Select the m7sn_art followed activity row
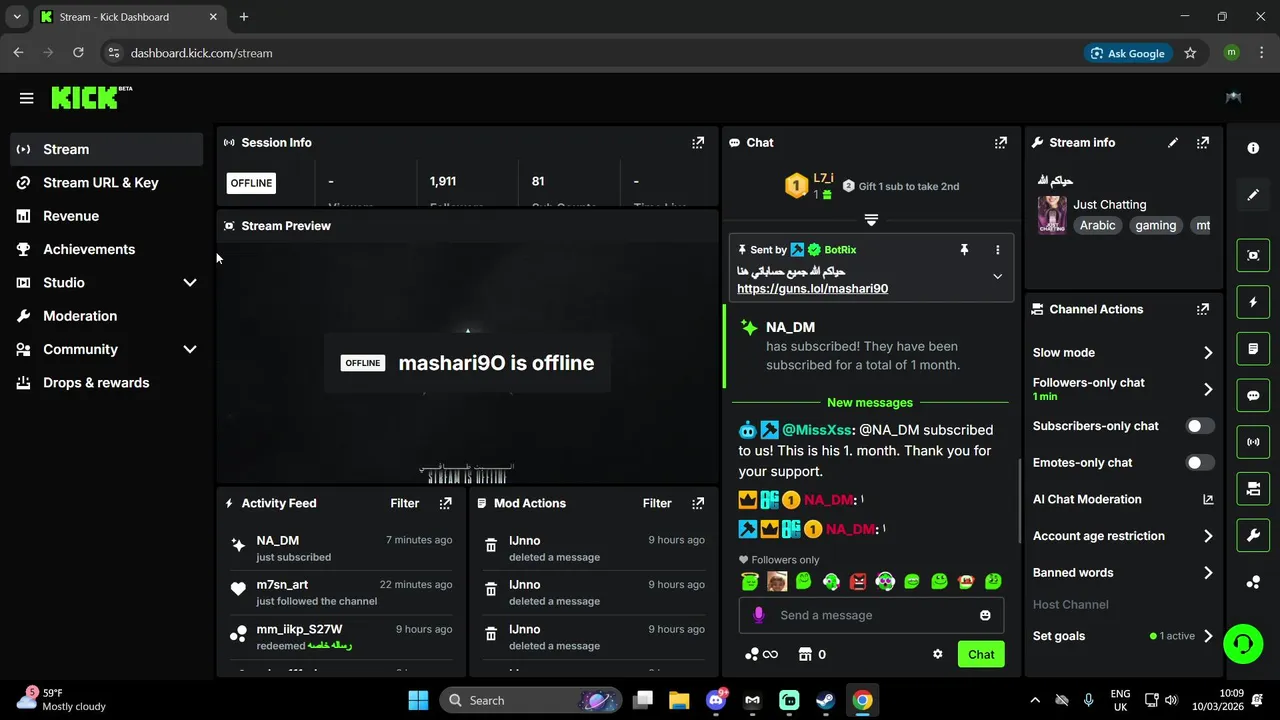 (341, 592)
